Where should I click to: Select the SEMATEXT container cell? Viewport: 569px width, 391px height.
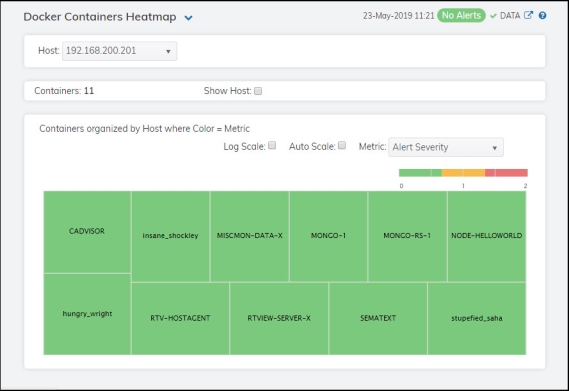click(x=378, y=318)
